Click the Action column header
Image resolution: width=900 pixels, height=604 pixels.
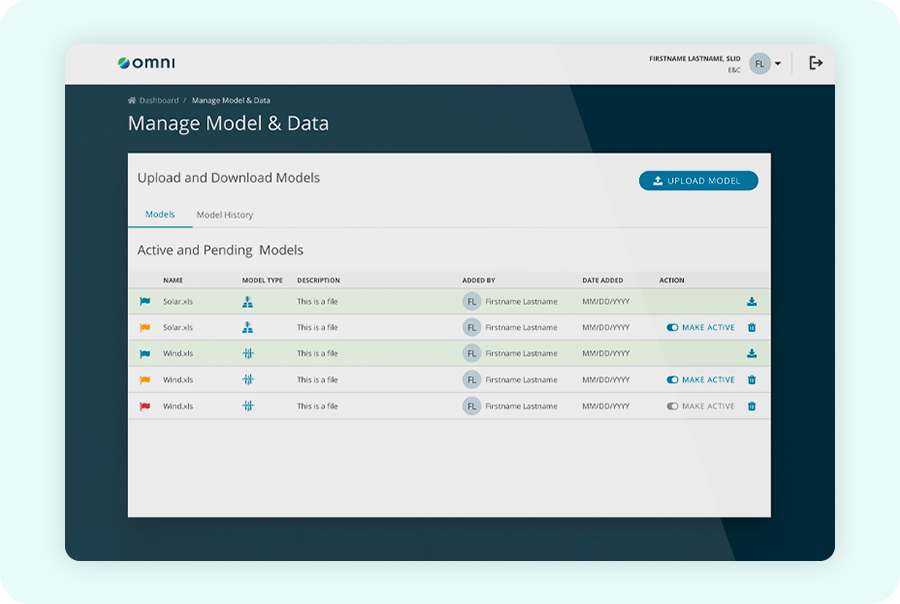672,280
